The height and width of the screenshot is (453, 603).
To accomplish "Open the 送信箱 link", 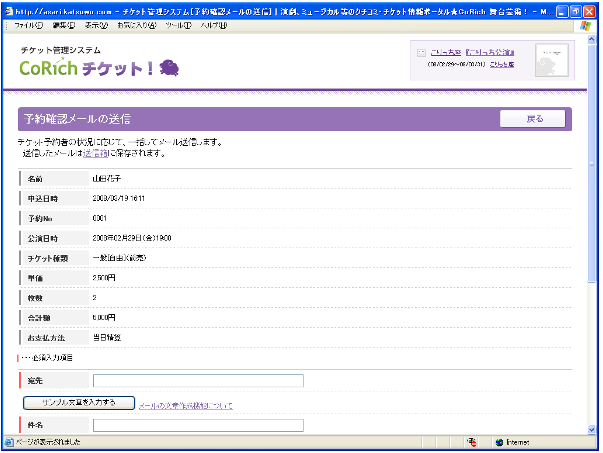I will pos(96,154).
